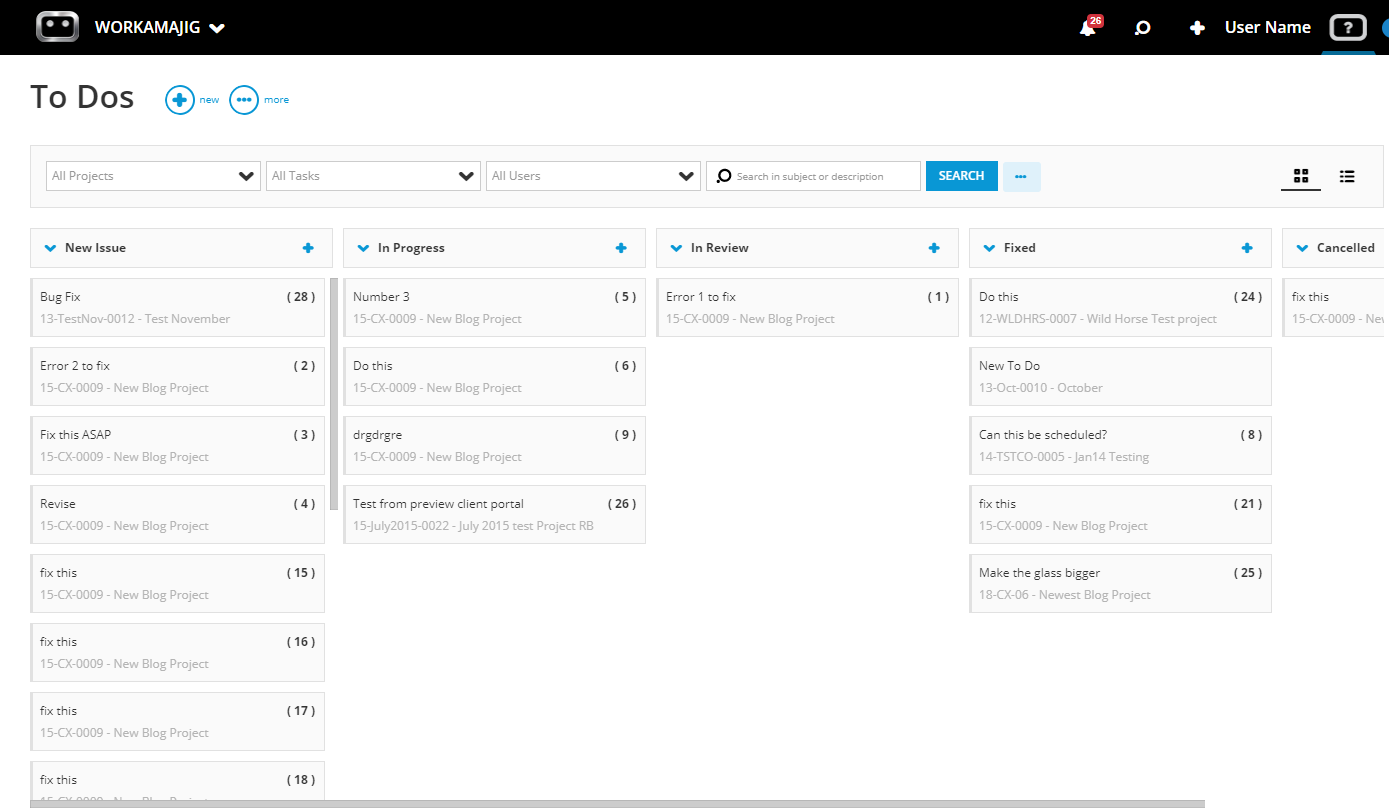Open the Number 3 card
This screenshot has height=808, width=1389.
(494, 307)
